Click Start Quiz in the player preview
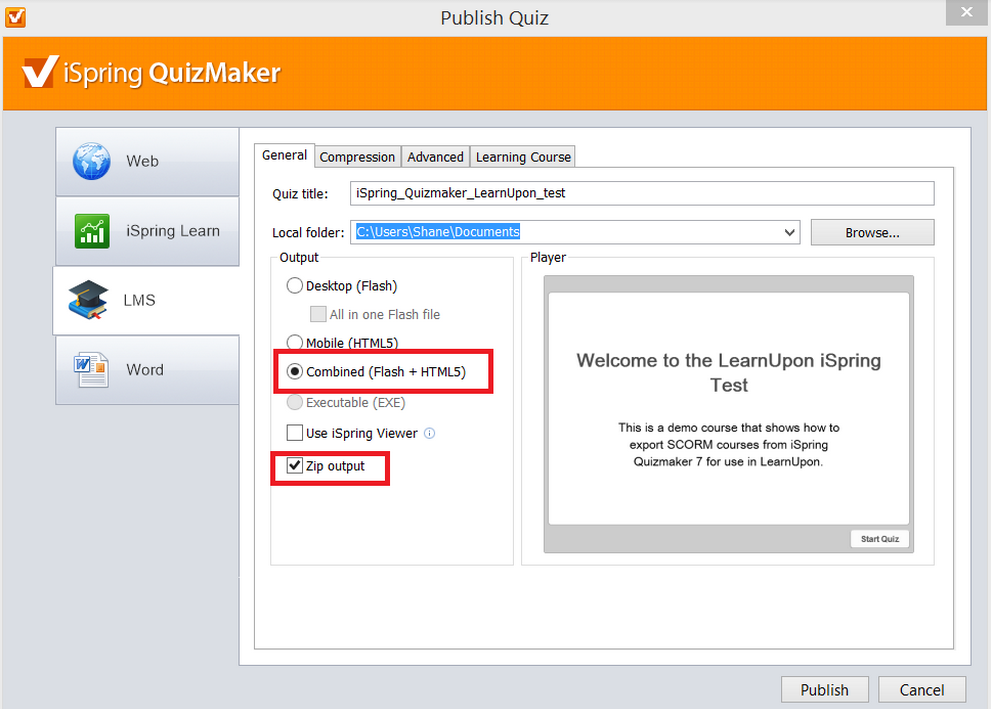Screen dimensions: 991x709 [880, 539]
